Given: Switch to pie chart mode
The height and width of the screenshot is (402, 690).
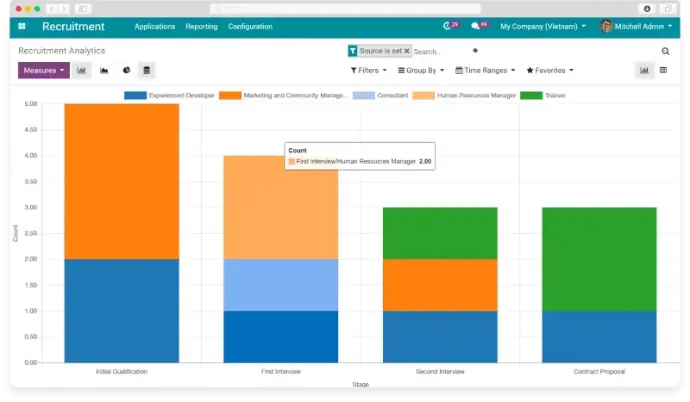Looking at the screenshot, I should [x=126, y=70].
